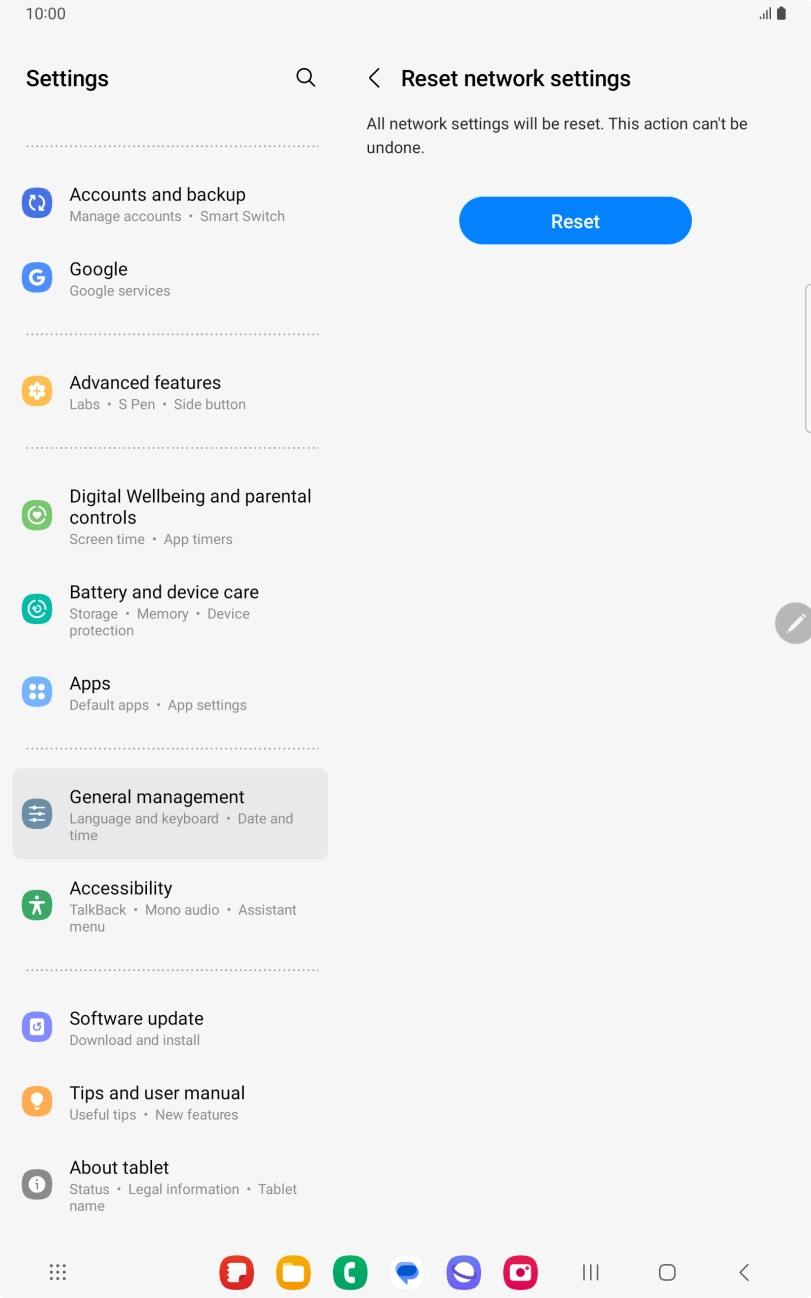Screen dimensions: 811x1298
Task: Open Battery and device care
Action: tap(170, 610)
